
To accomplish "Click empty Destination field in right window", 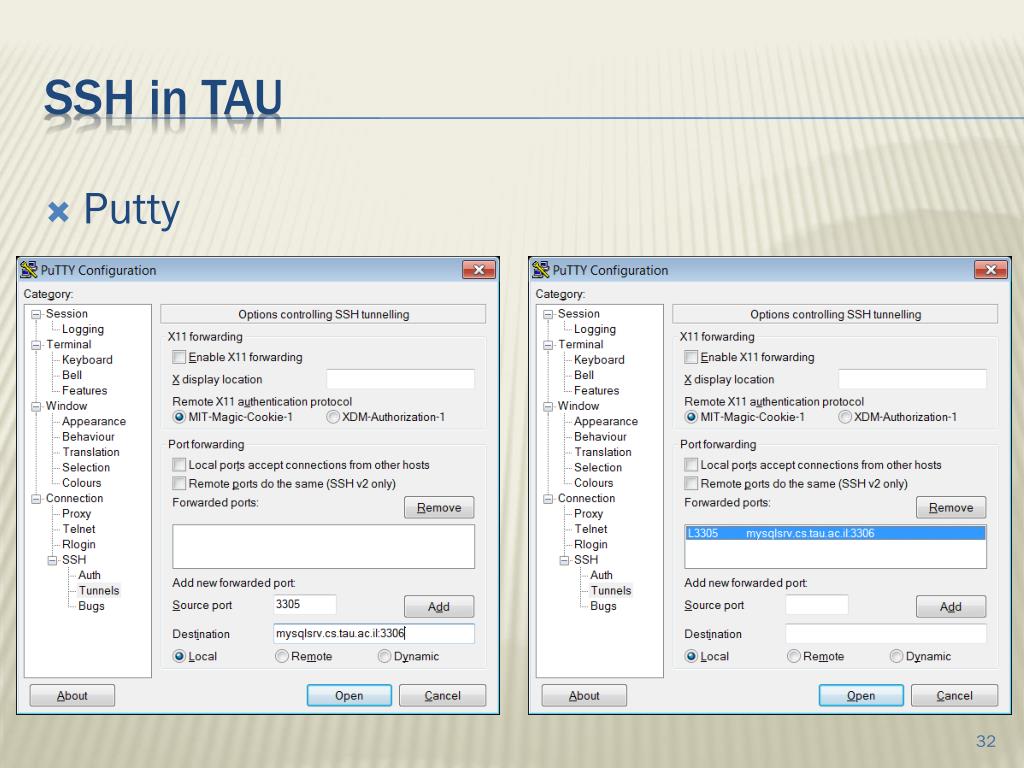I will (886, 633).
